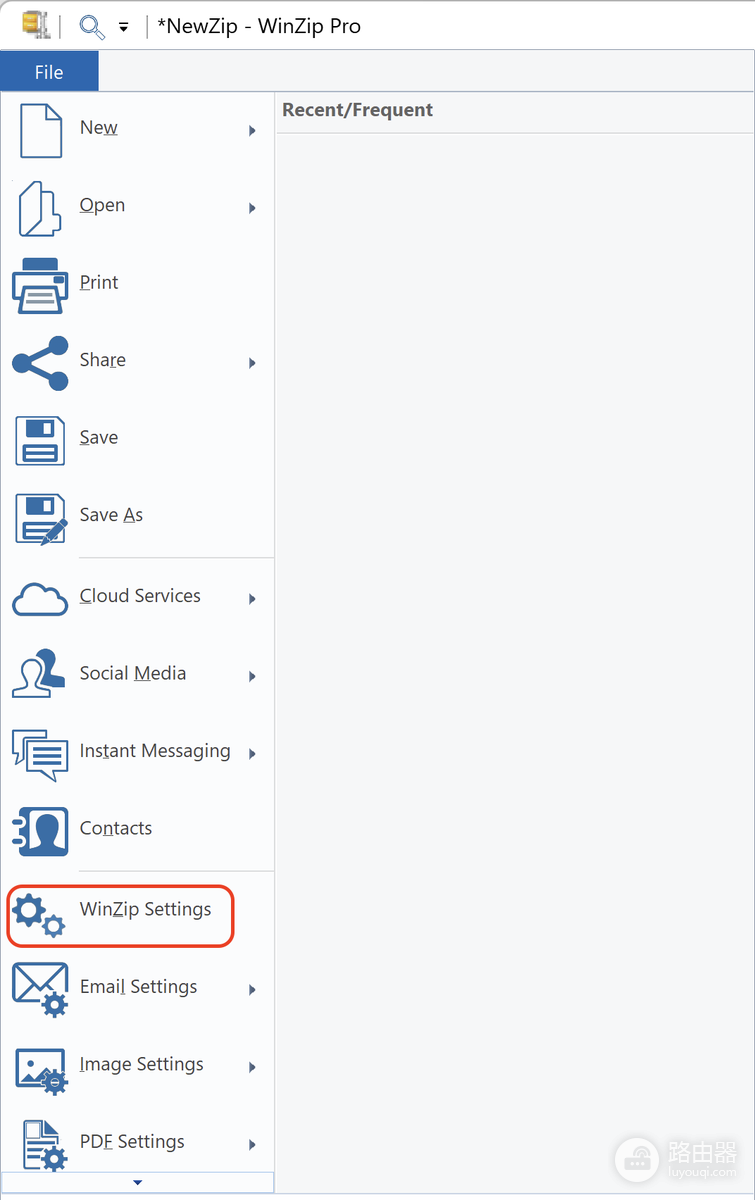Select the New menu label
This screenshot has height=1200, width=755.
point(98,128)
